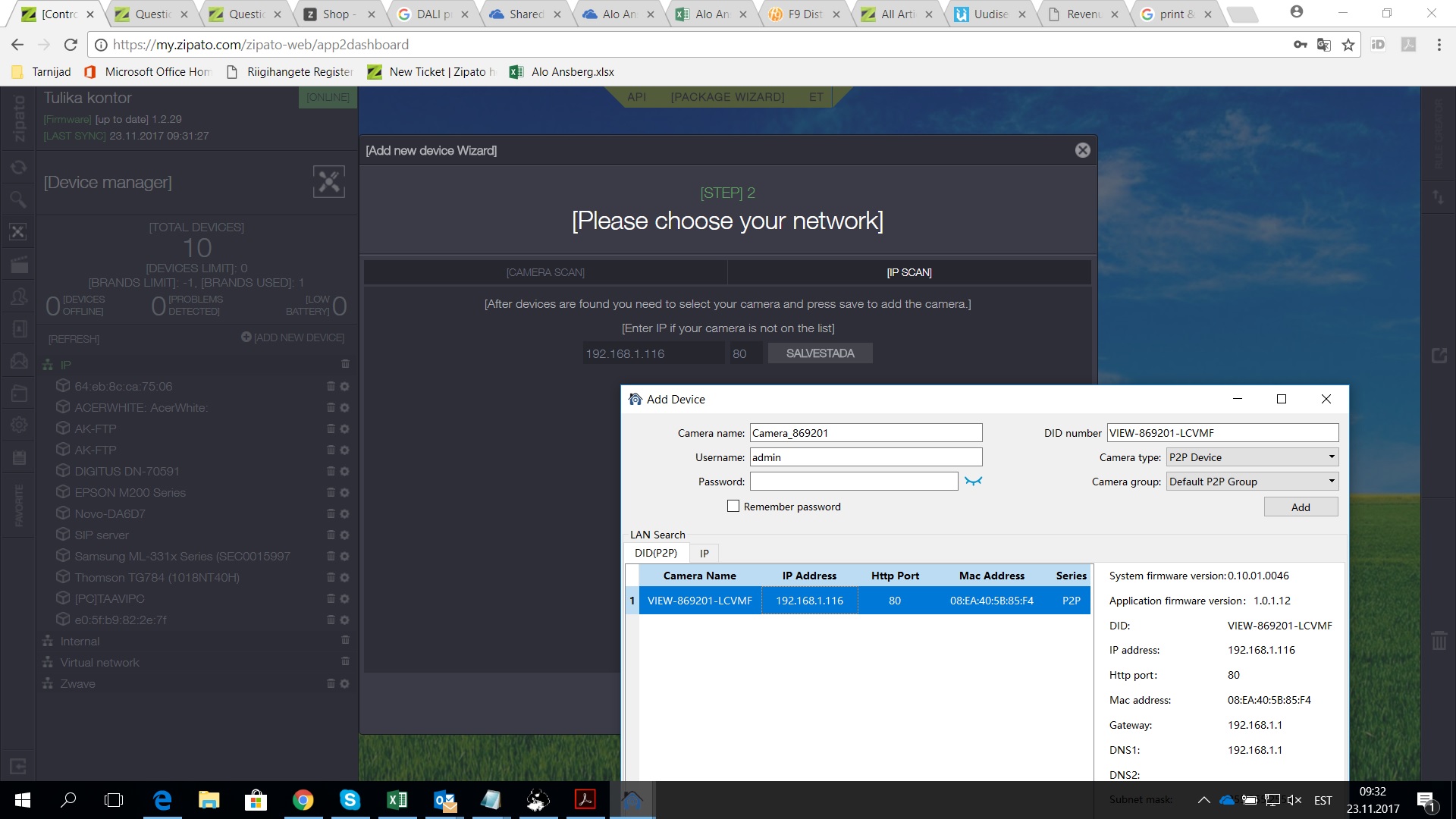Click the camera Password input field
Viewport: 1456px width, 819px height.
click(853, 482)
